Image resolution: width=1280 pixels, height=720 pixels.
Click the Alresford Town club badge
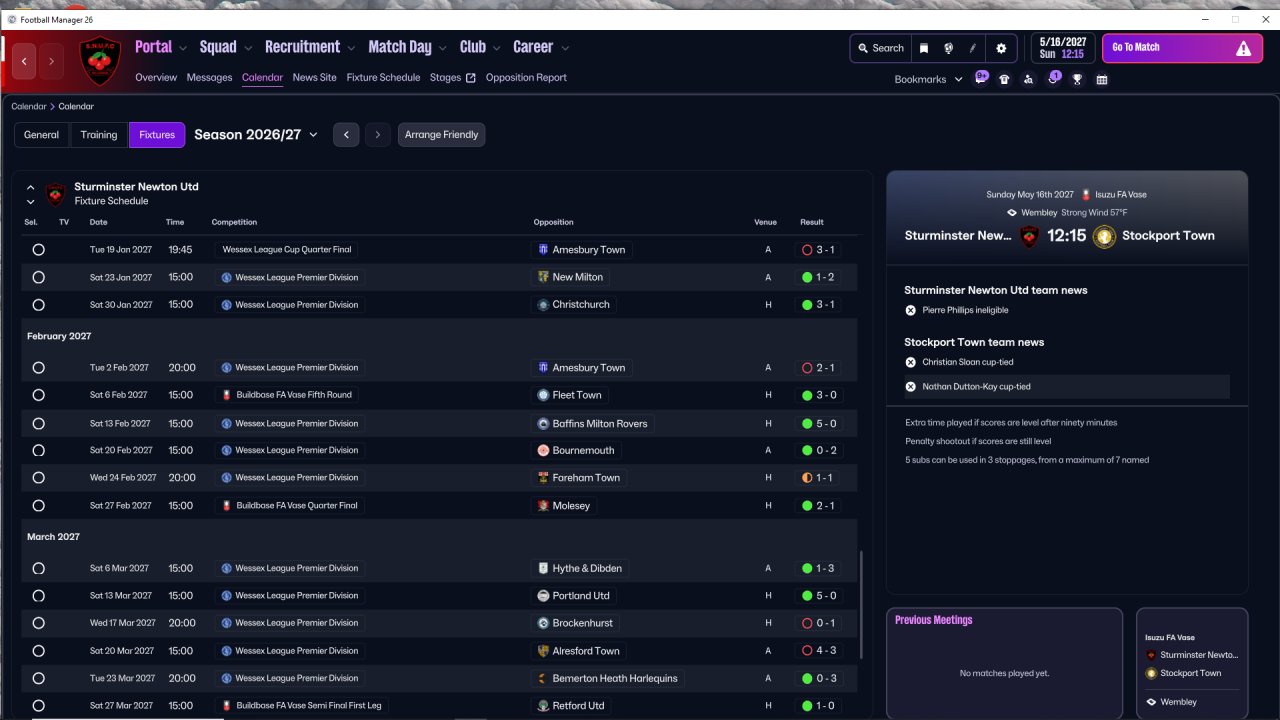pyautogui.click(x=543, y=651)
